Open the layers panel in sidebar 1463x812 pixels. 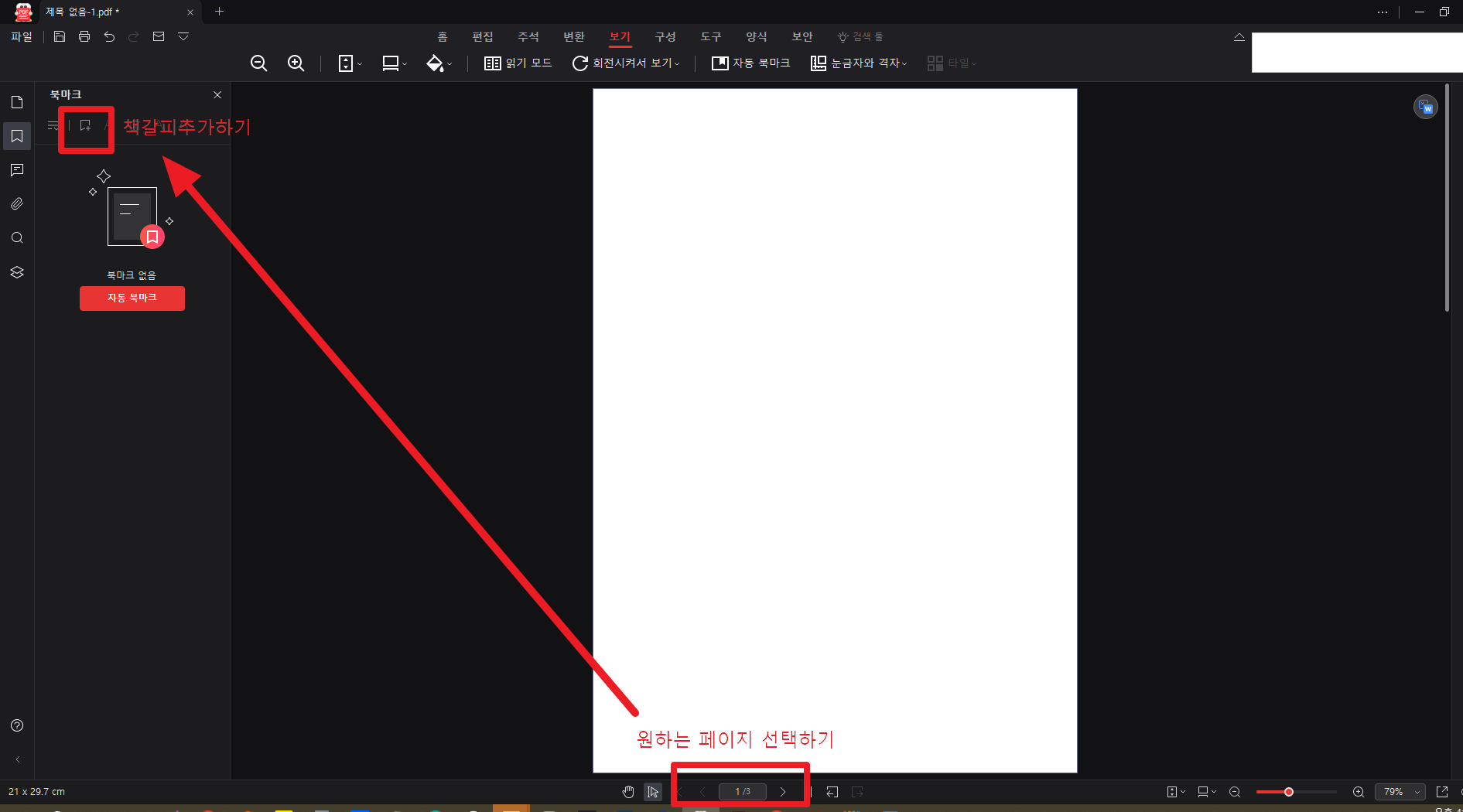(16, 272)
